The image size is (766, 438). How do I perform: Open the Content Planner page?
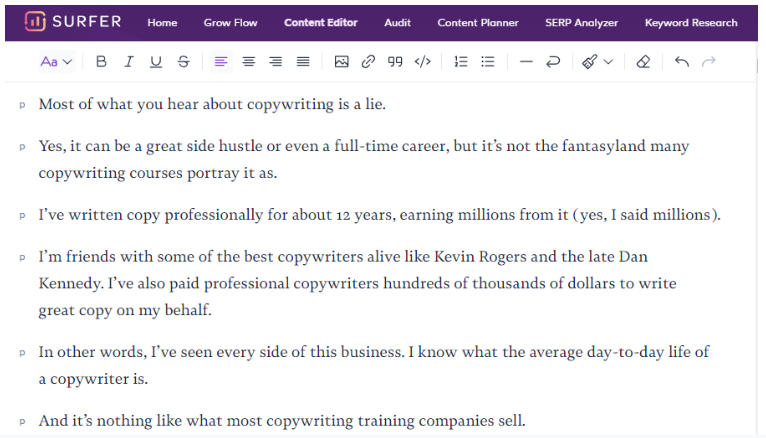[x=478, y=22]
